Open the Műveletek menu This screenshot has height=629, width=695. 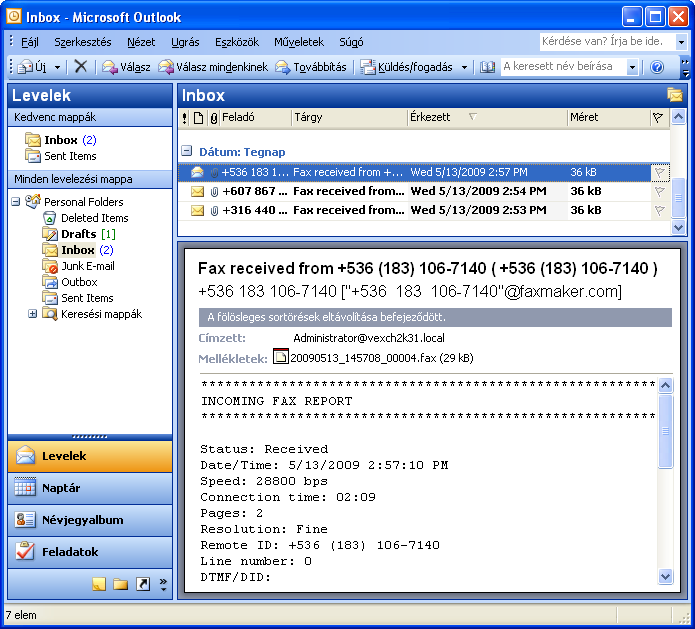click(299, 42)
